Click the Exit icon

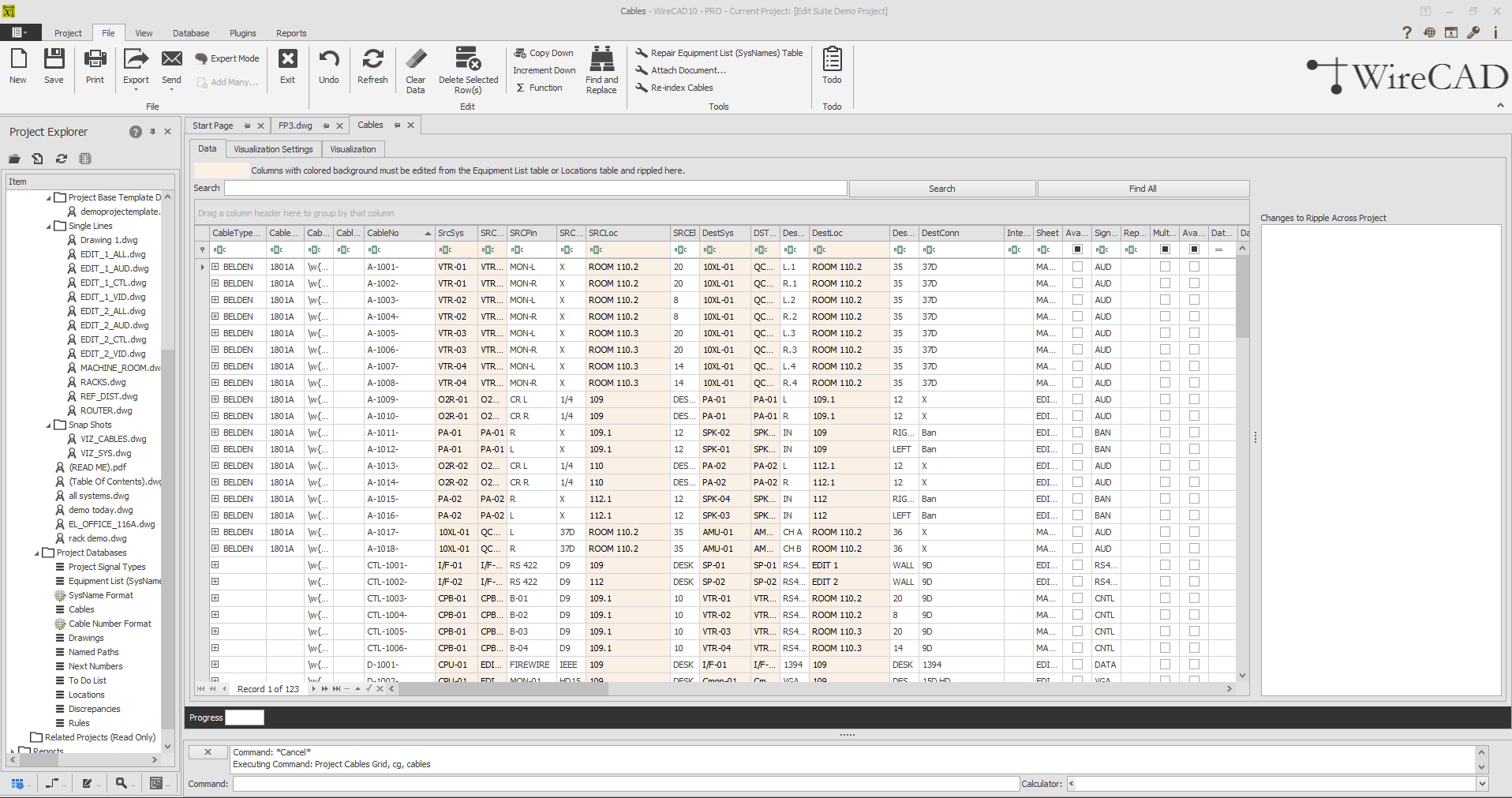point(288,59)
